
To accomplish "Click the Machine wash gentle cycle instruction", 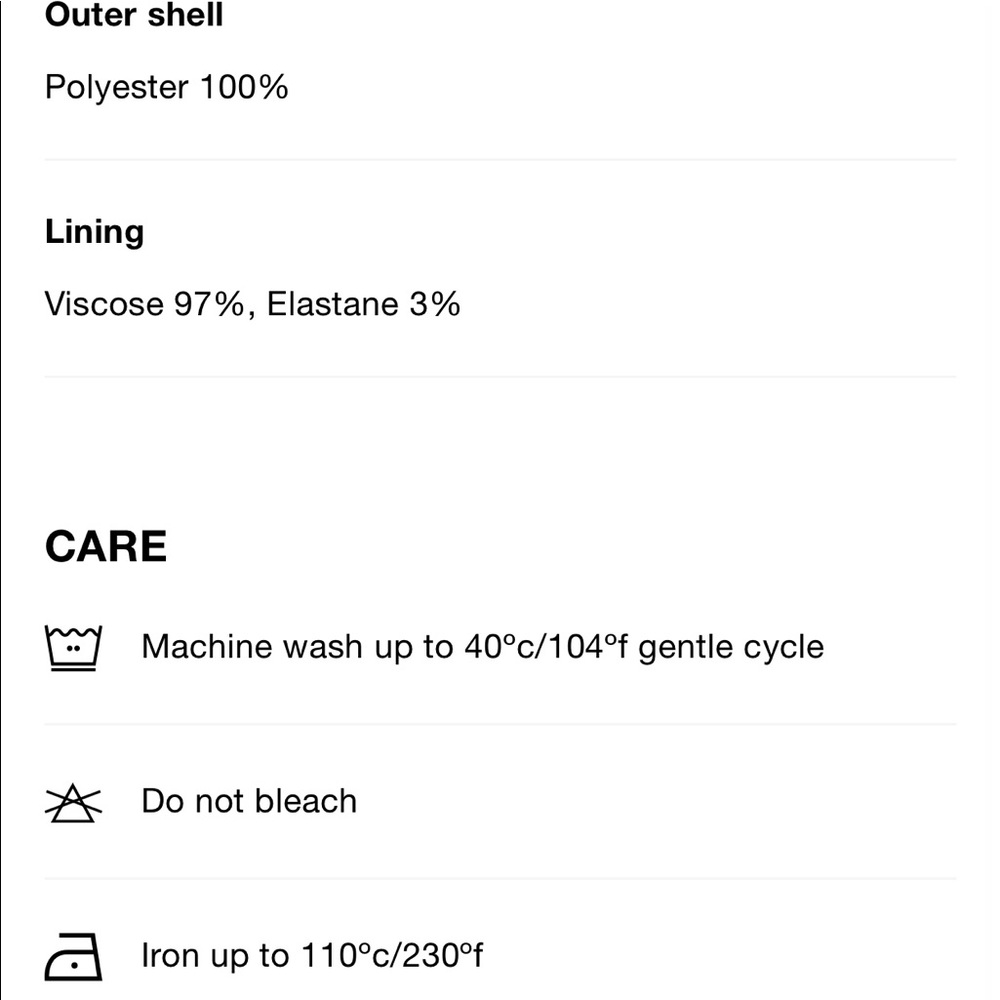I will tap(483, 647).
